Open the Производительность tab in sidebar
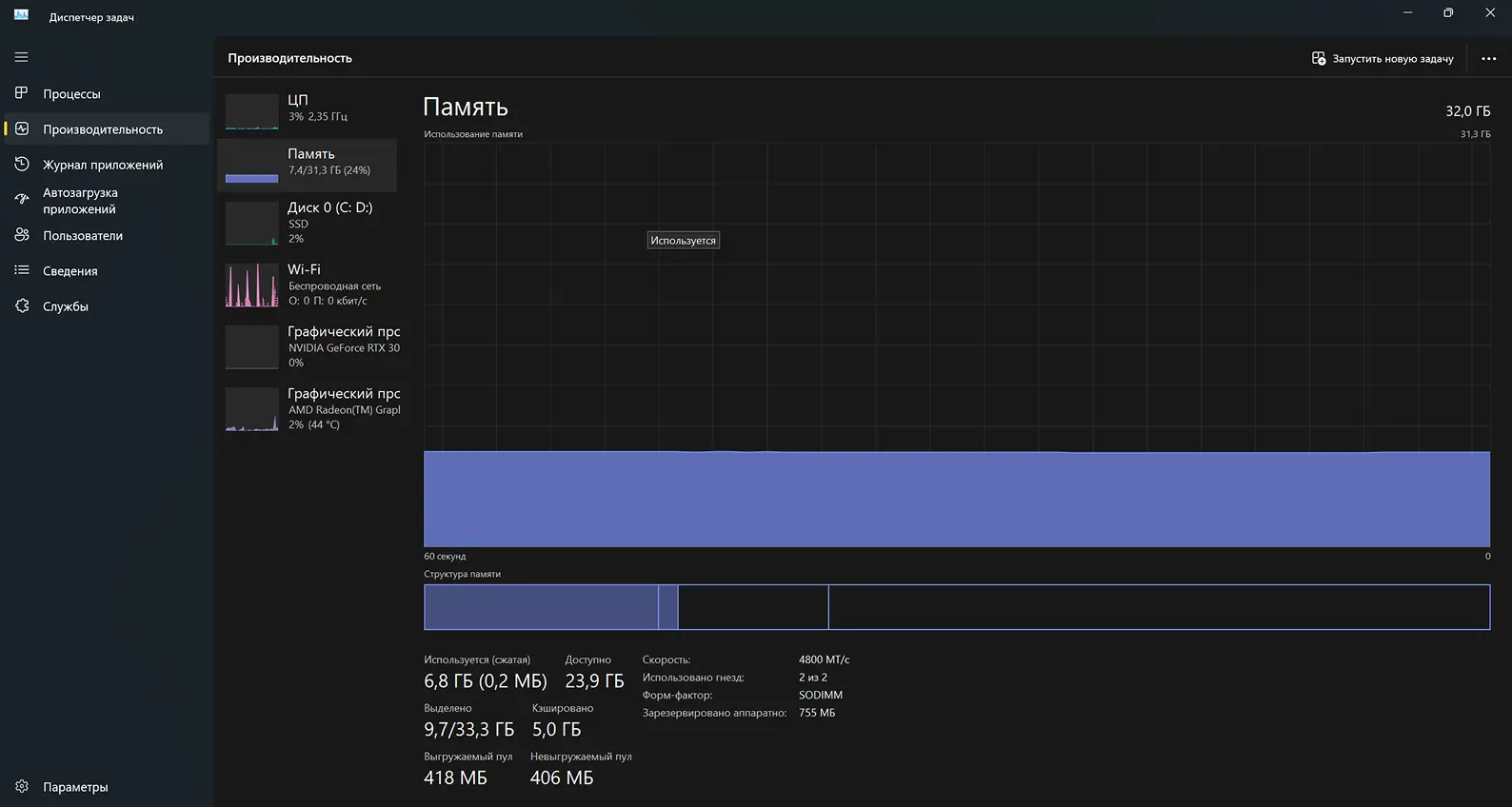Image resolution: width=1512 pixels, height=807 pixels. [x=103, y=129]
